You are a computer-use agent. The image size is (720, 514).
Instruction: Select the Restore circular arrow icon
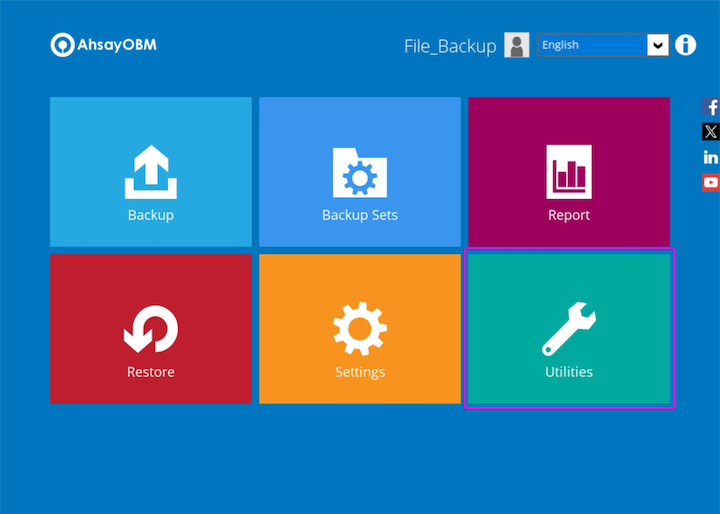150,330
